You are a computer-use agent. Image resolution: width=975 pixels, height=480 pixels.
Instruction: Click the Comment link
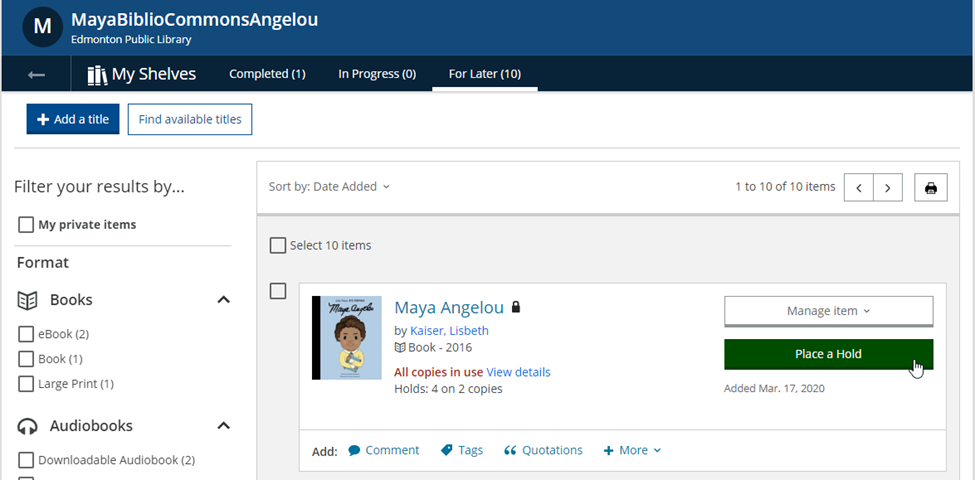click(x=392, y=450)
